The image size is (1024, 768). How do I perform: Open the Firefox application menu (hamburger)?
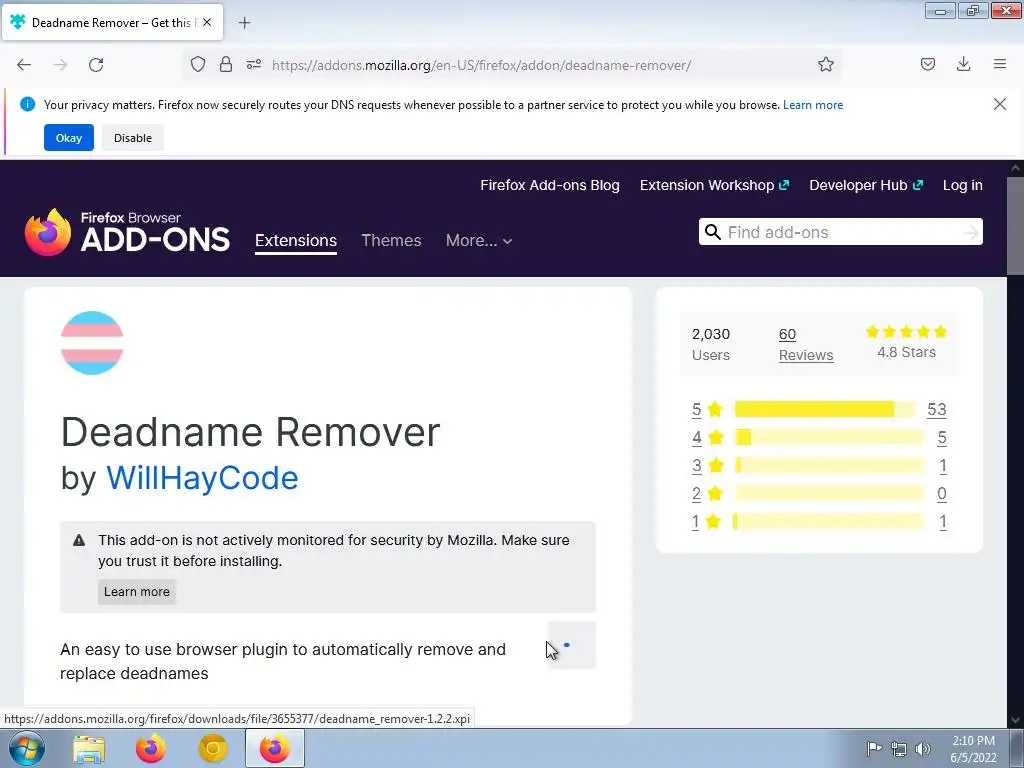(1000, 64)
